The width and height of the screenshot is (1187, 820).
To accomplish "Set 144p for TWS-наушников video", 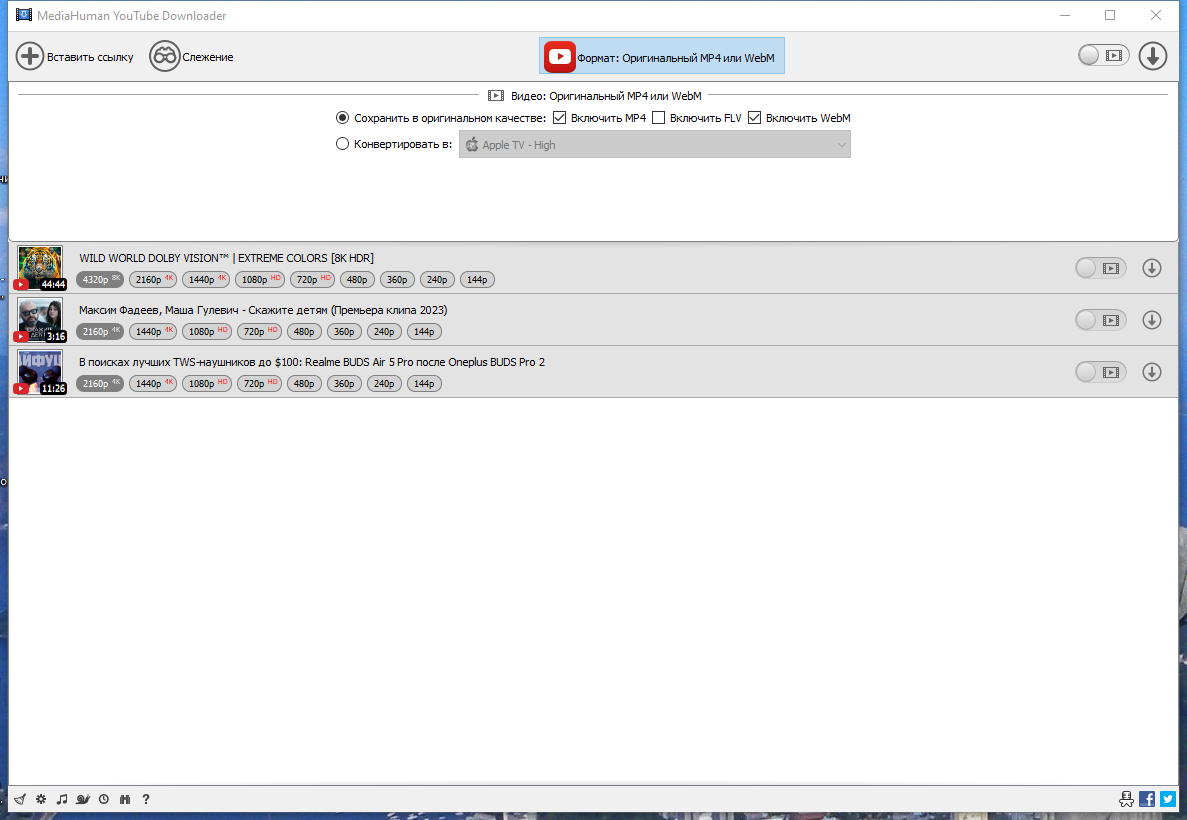I will [x=425, y=384].
